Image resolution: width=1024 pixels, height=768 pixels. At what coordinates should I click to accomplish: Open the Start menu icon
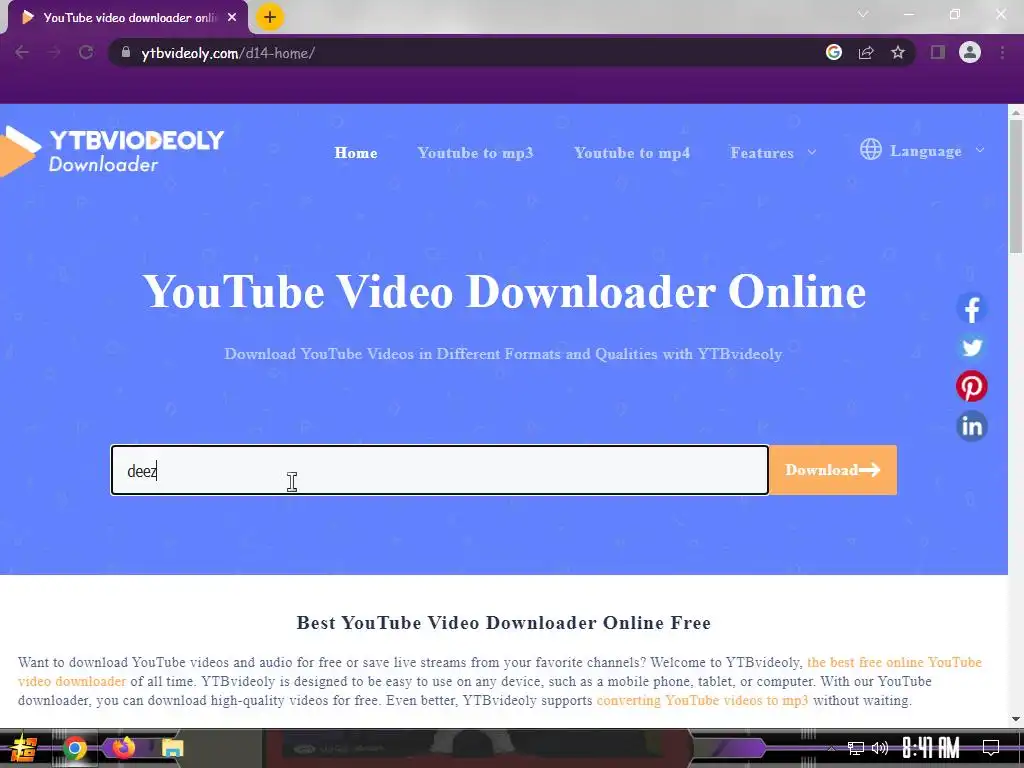[22, 748]
